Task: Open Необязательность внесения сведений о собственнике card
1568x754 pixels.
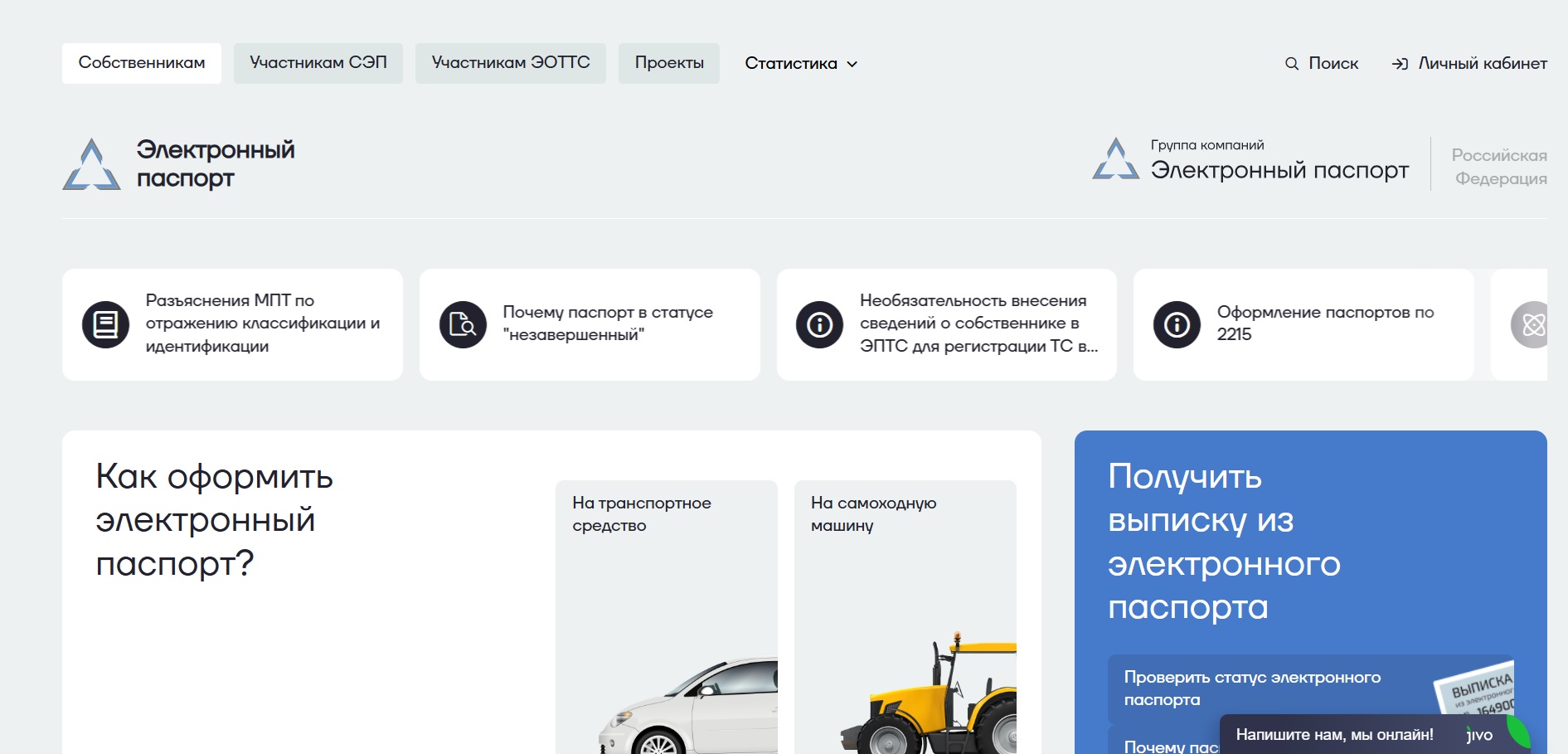Action: click(x=947, y=324)
